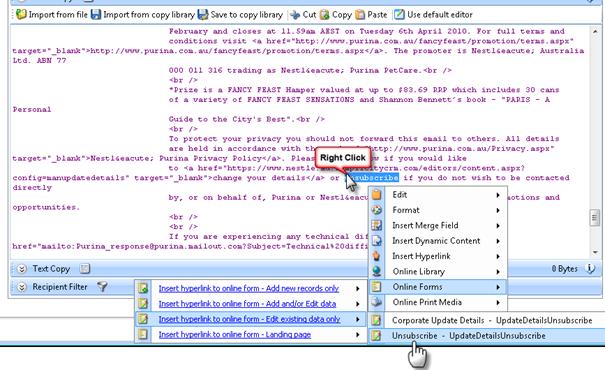Click the Insert Dynamic Content icon
This screenshot has width=605, height=370.
pos(377,241)
